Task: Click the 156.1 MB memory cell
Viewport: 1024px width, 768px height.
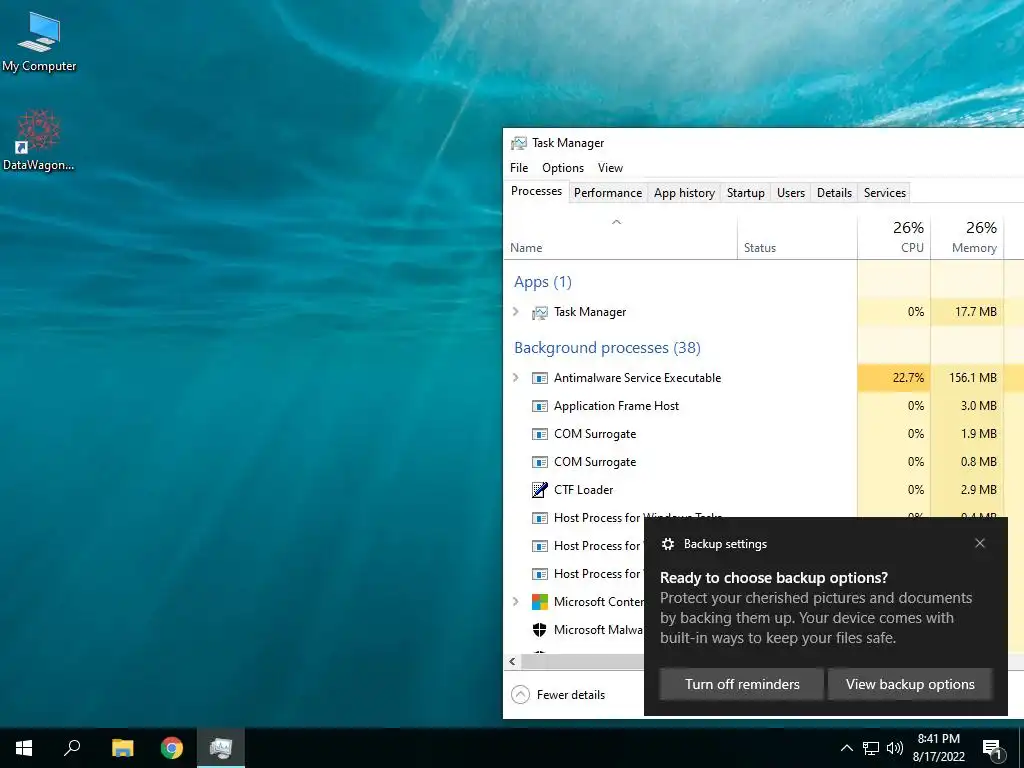Action: 967,378
